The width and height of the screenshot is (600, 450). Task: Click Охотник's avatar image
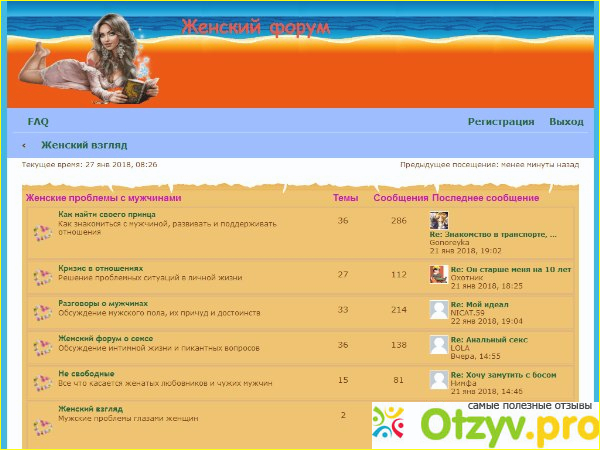click(x=438, y=274)
